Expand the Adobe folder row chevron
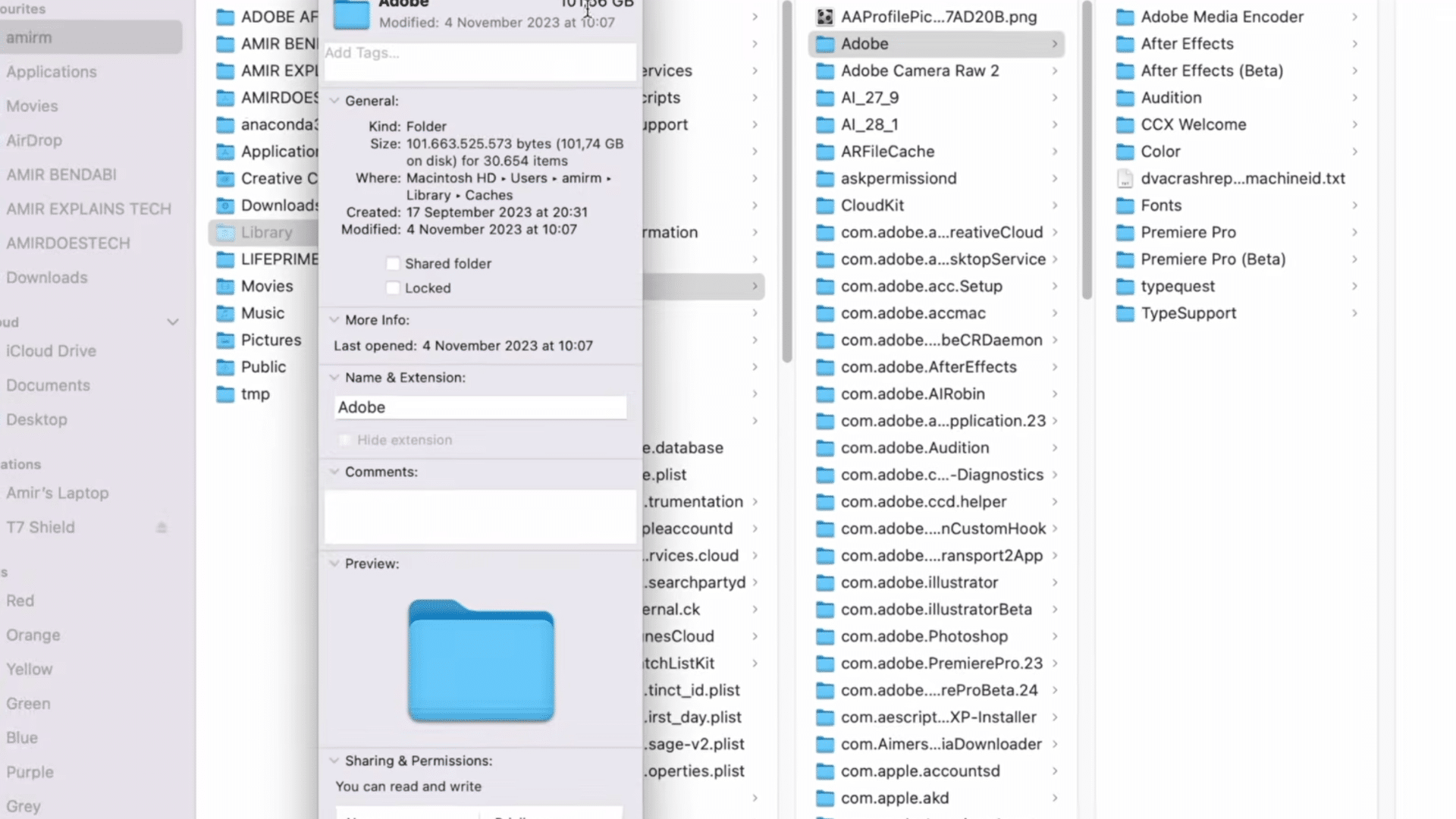The height and width of the screenshot is (819, 1456). pos(1054,44)
